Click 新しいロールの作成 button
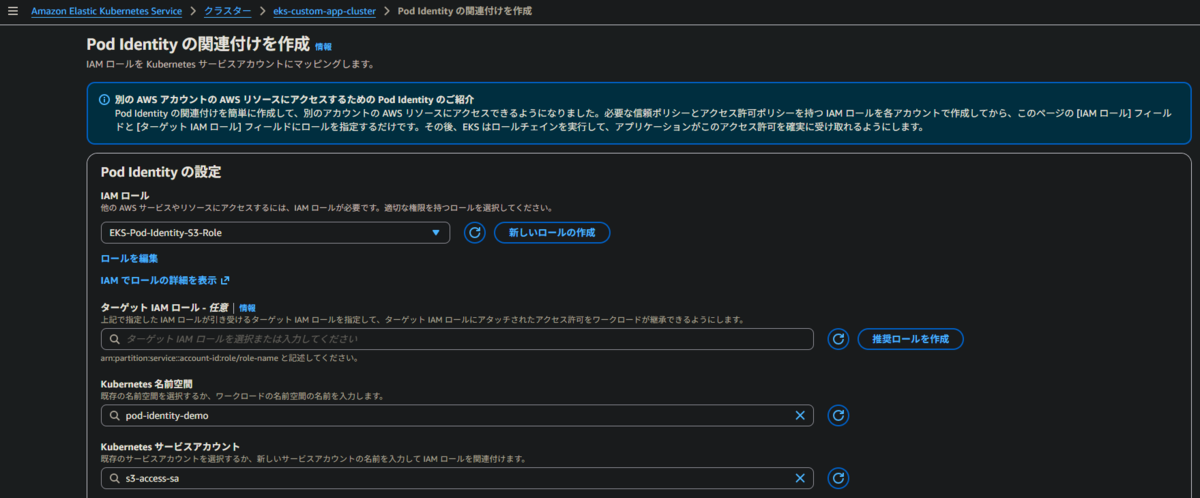The height and width of the screenshot is (498, 1200). pyautogui.click(x=552, y=232)
